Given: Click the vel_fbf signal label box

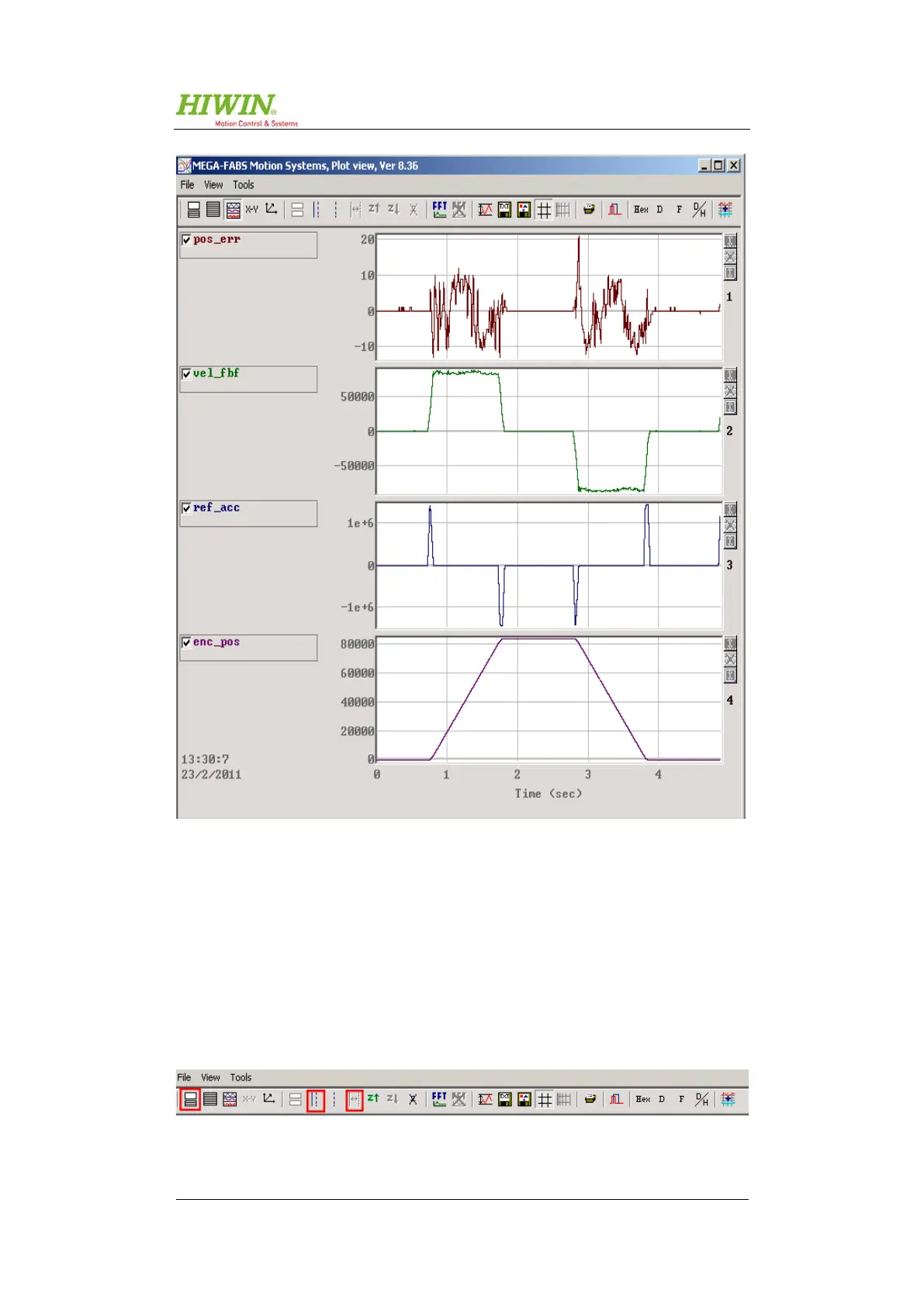Looking at the screenshot, I should (248, 380).
